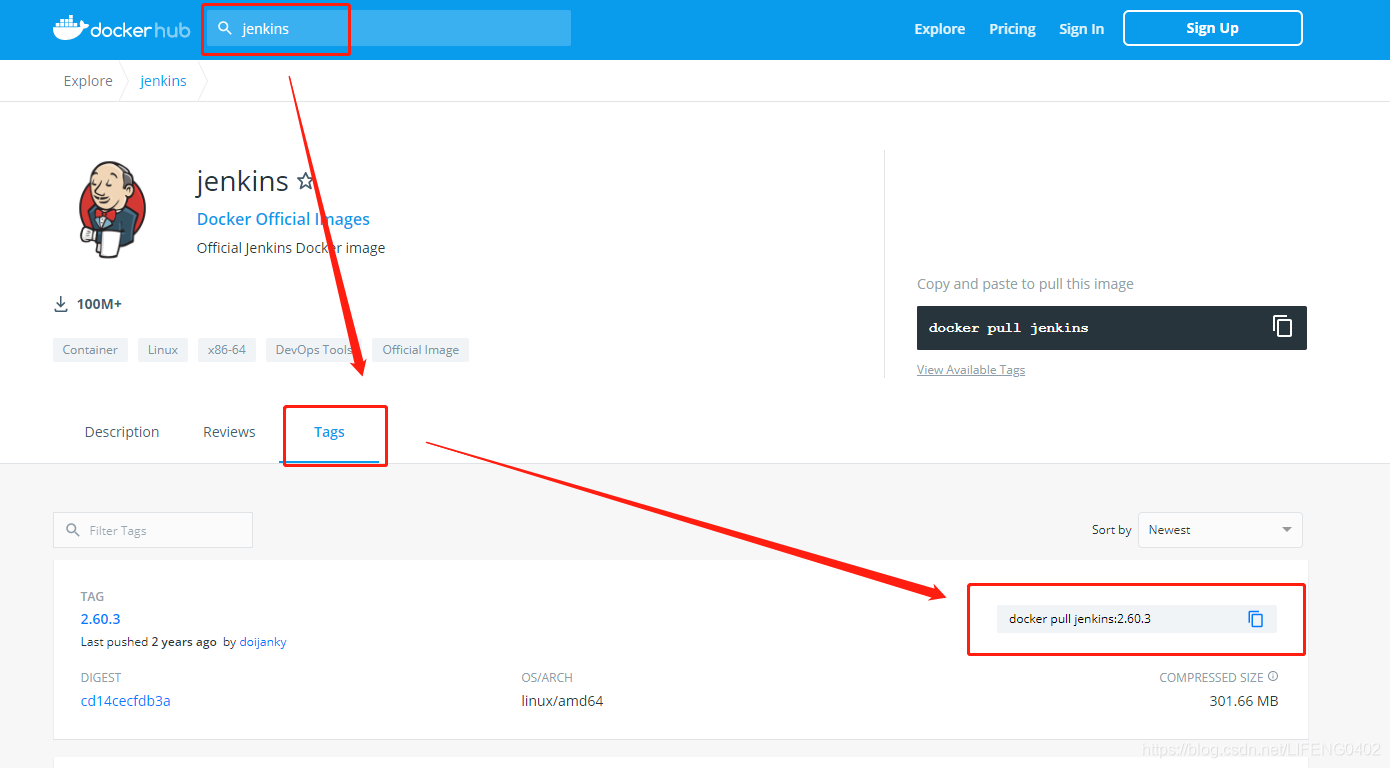Open the Sort by Newest dropdown
The width and height of the screenshot is (1390, 768).
pyautogui.click(x=1220, y=530)
